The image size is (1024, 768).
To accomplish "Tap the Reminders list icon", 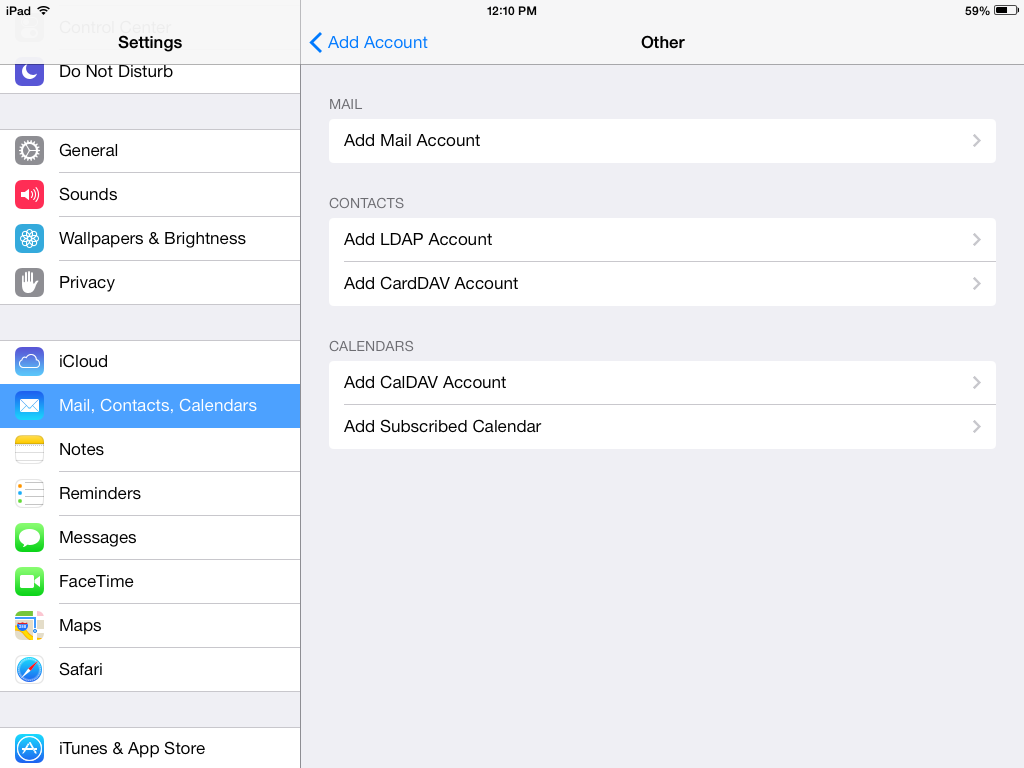I will pos(29,494).
